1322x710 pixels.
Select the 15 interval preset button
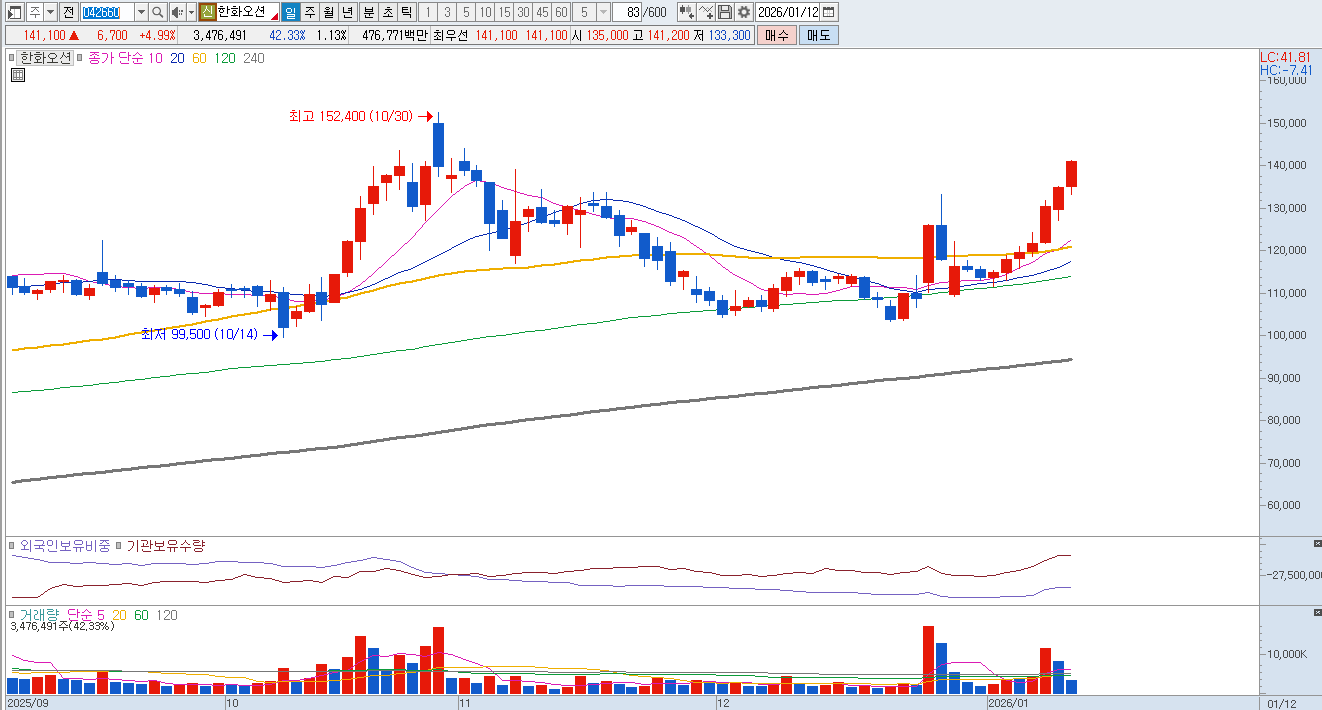(504, 12)
